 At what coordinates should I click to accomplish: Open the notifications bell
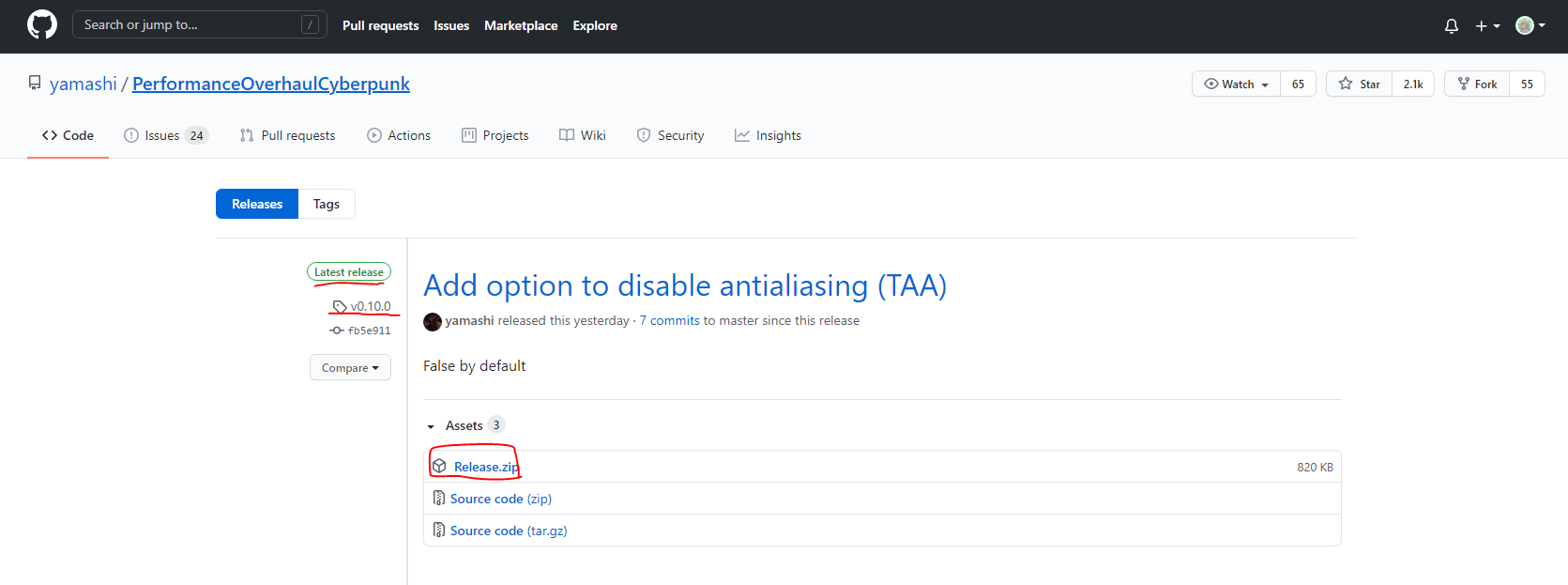[1451, 26]
